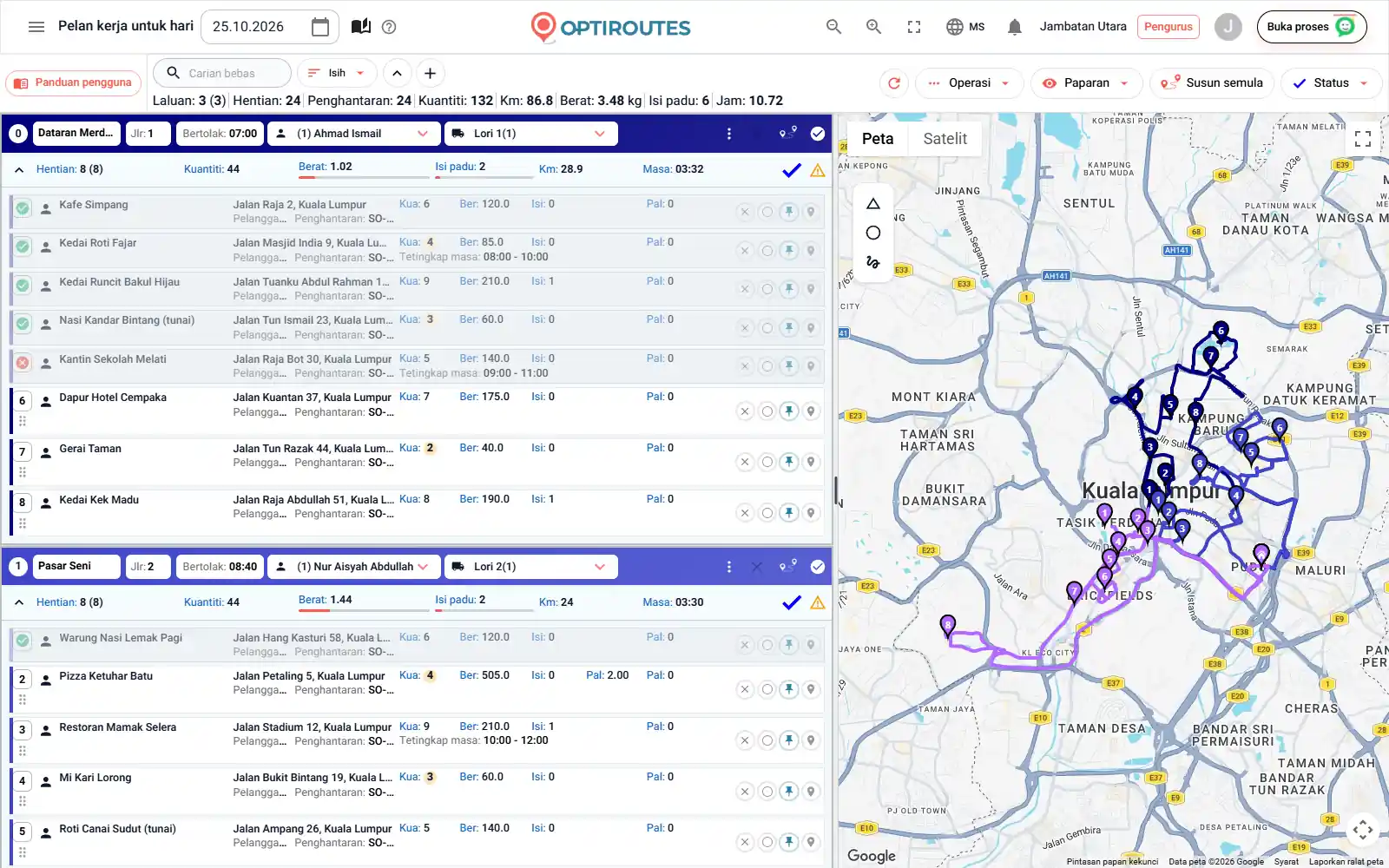Open the help question mark icon
The height and width of the screenshot is (868, 1389).
point(389,27)
